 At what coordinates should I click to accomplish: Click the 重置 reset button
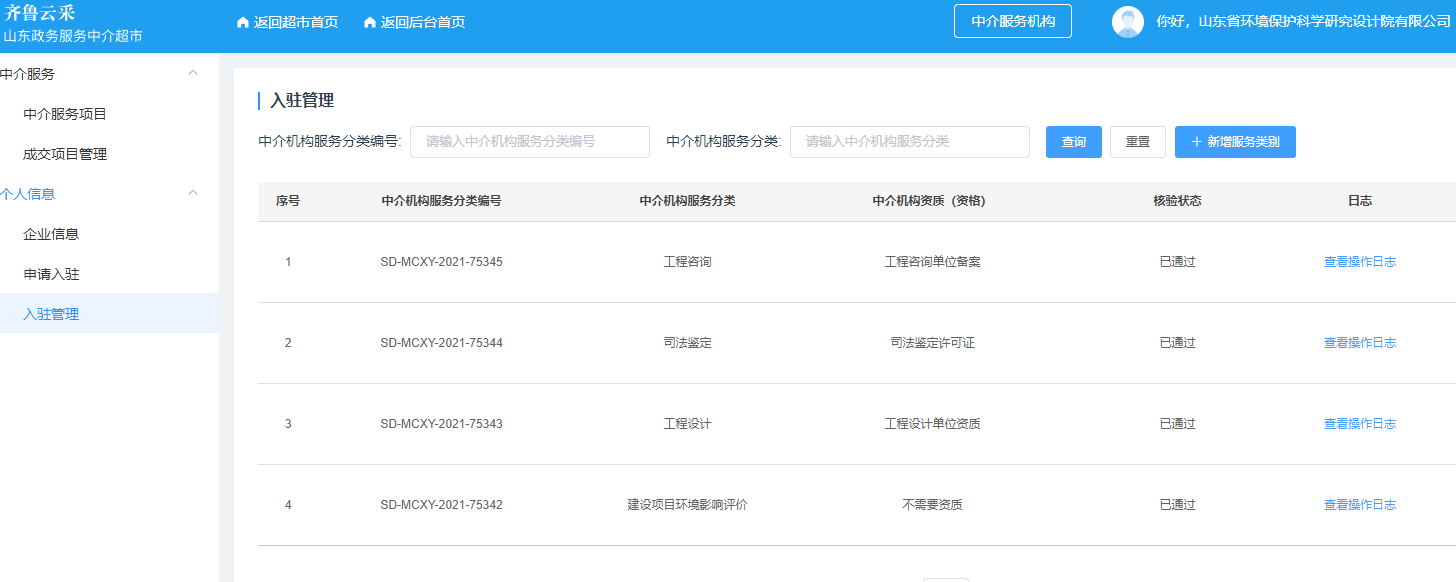click(1138, 142)
